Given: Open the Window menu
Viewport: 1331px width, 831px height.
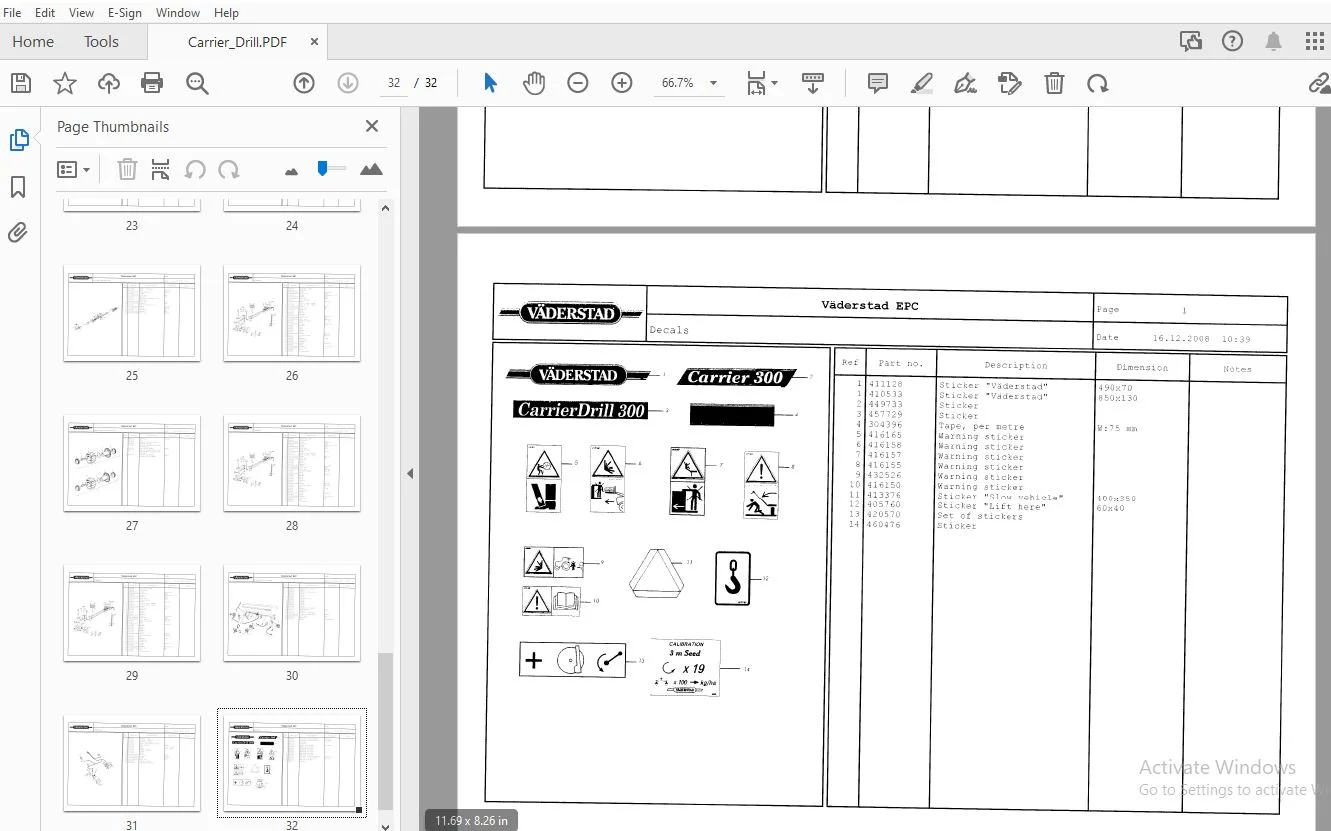Looking at the screenshot, I should (x=178, y=13).
